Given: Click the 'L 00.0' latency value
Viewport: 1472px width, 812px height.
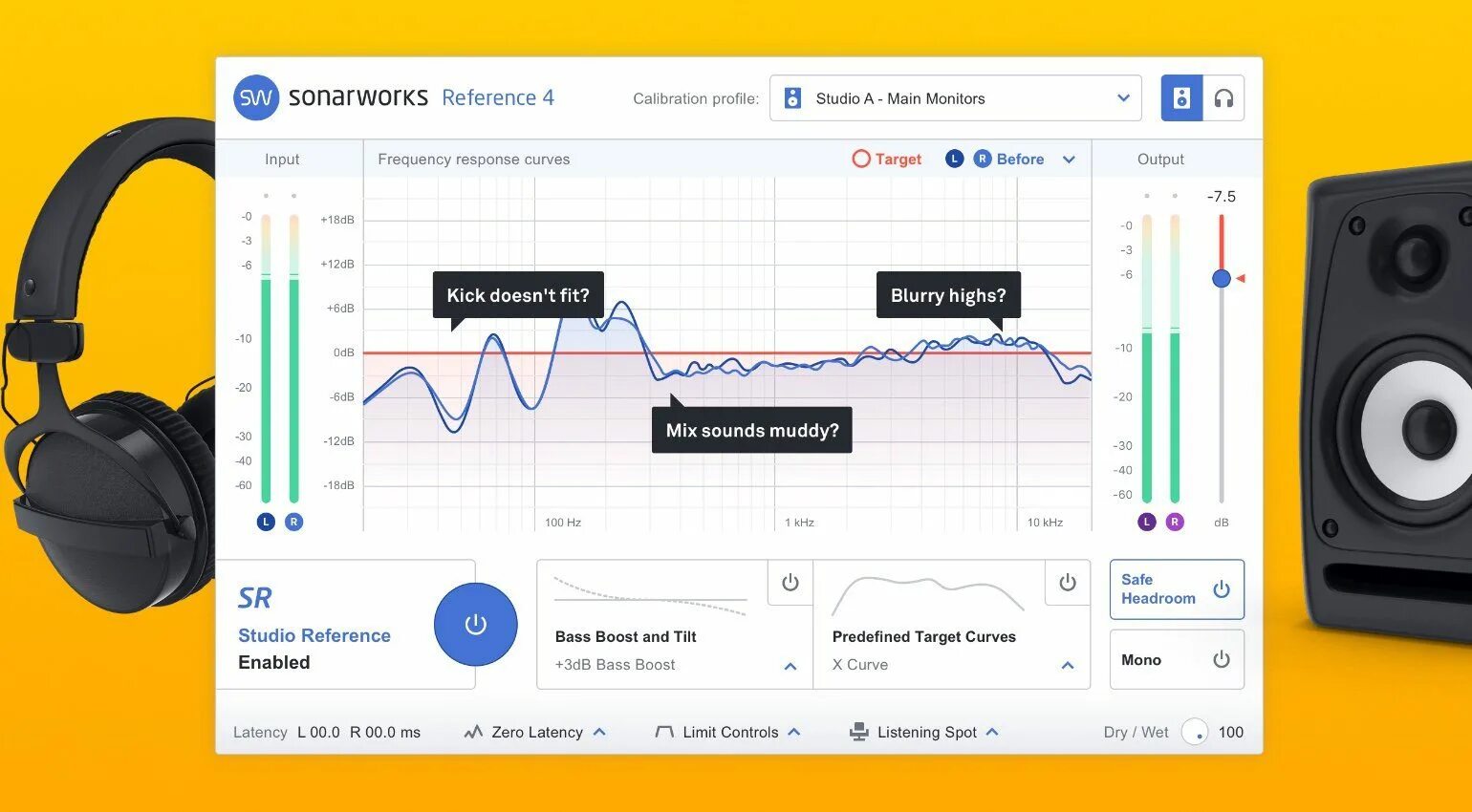Looking at the screenshot, I should (318, 732).
